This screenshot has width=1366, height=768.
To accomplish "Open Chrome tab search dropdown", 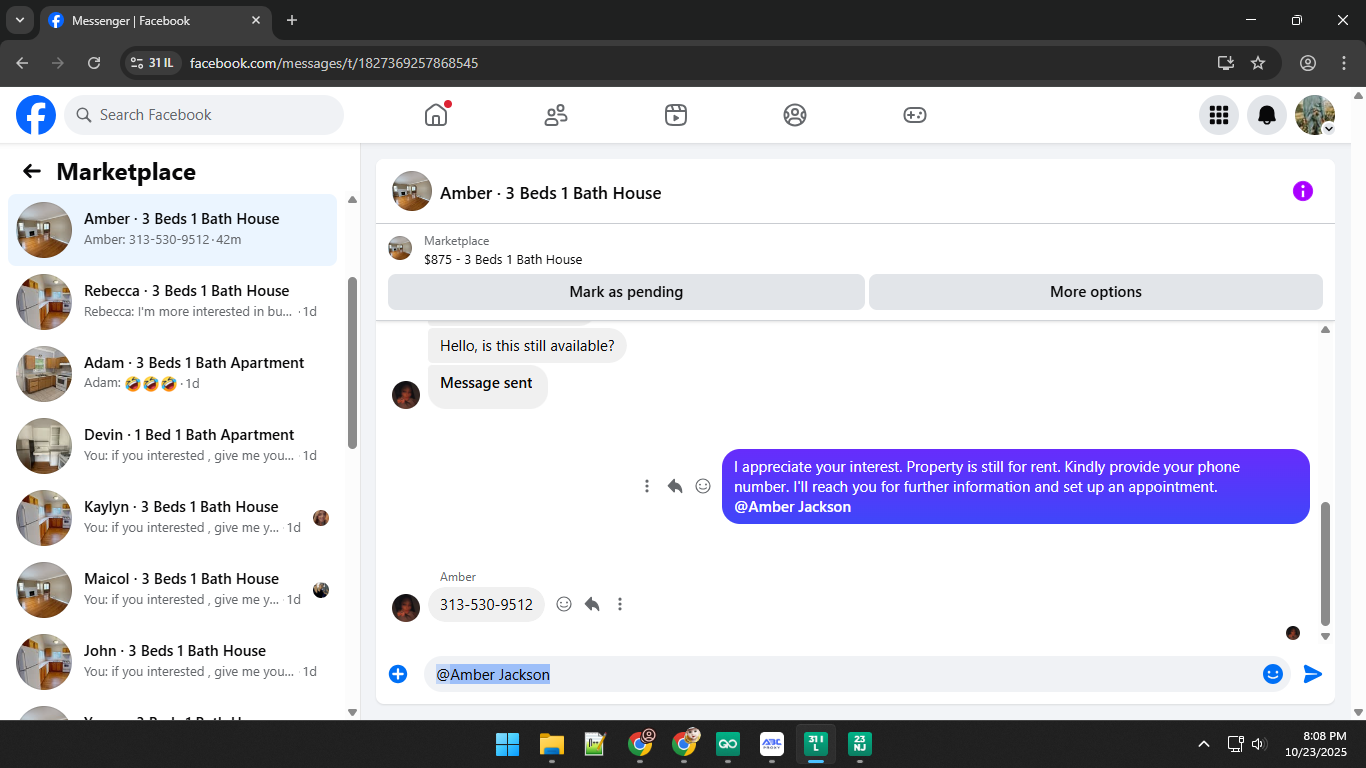I will point(19,20).
